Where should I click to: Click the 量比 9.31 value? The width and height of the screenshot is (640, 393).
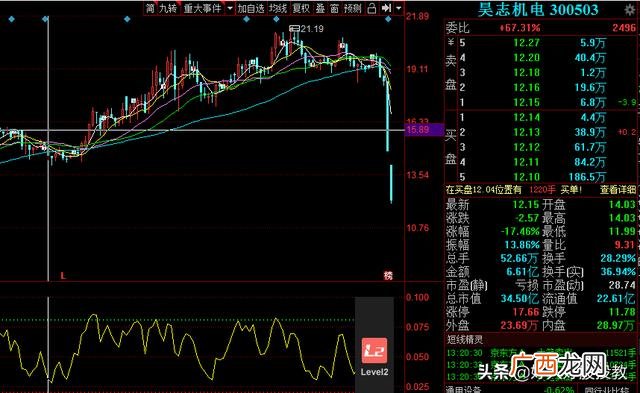pyautogui.click(x=625, y=245)
